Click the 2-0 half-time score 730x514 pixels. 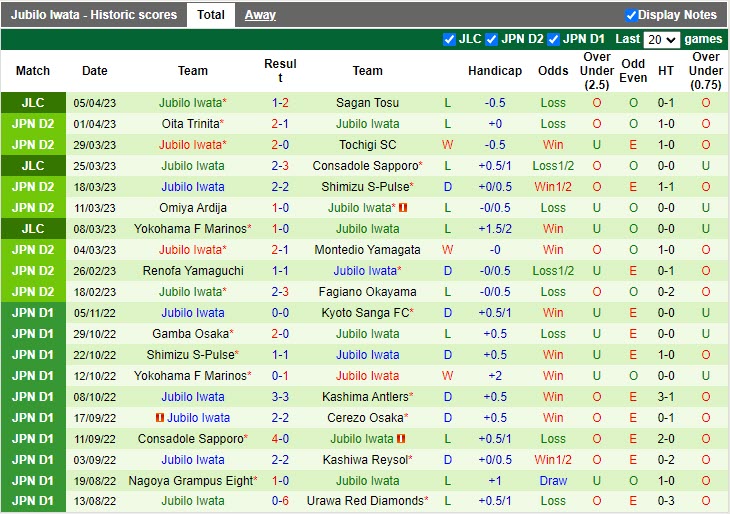coord(666,439)
